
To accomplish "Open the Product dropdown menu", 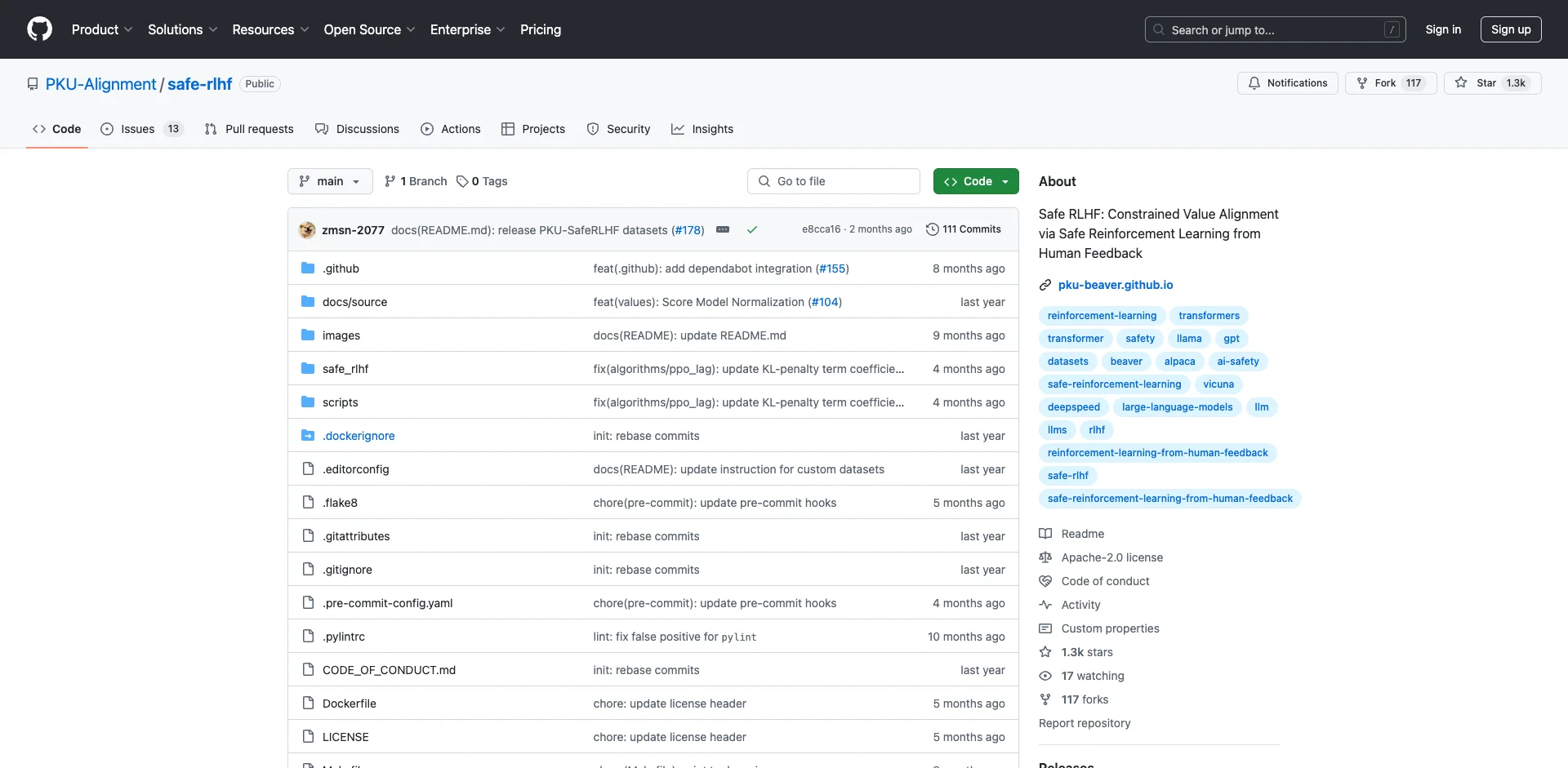I will coord(102,29).
